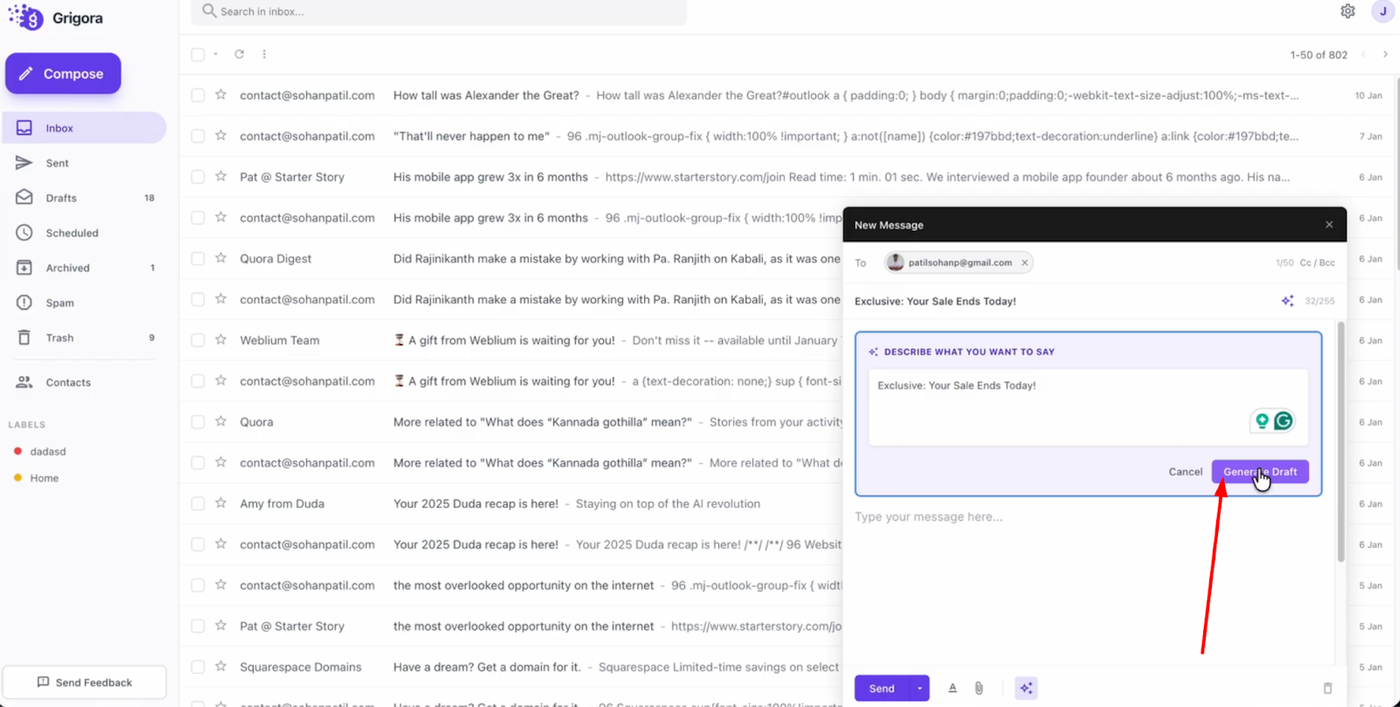The height and width of the screenshot is (707, 1400).
Task: Click Generate Draft button
Action: tap(1260, 472)
